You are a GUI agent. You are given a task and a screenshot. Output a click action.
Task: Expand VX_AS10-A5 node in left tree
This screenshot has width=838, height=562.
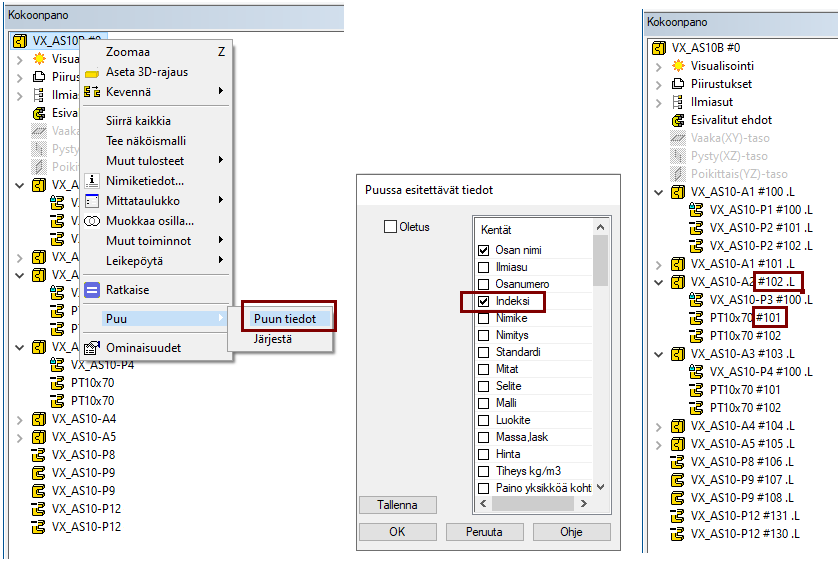[x=19, y=438]
